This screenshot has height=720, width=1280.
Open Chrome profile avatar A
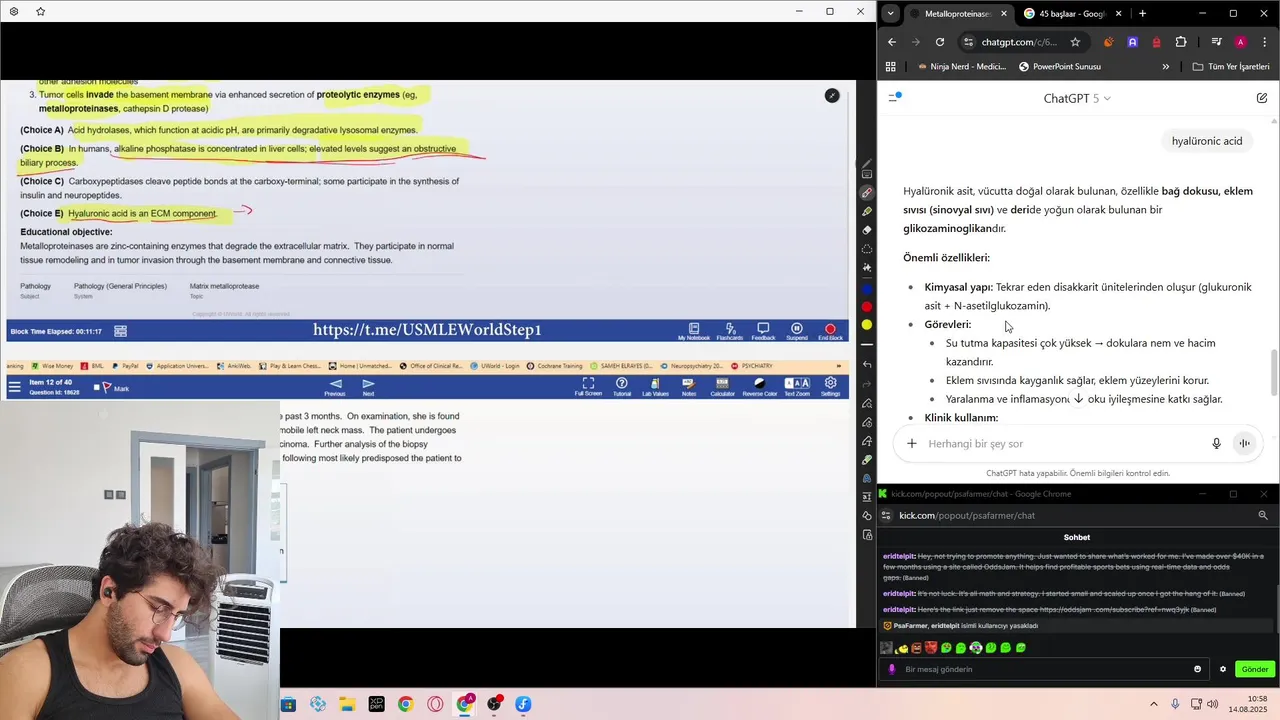(x=1240, y=42)
